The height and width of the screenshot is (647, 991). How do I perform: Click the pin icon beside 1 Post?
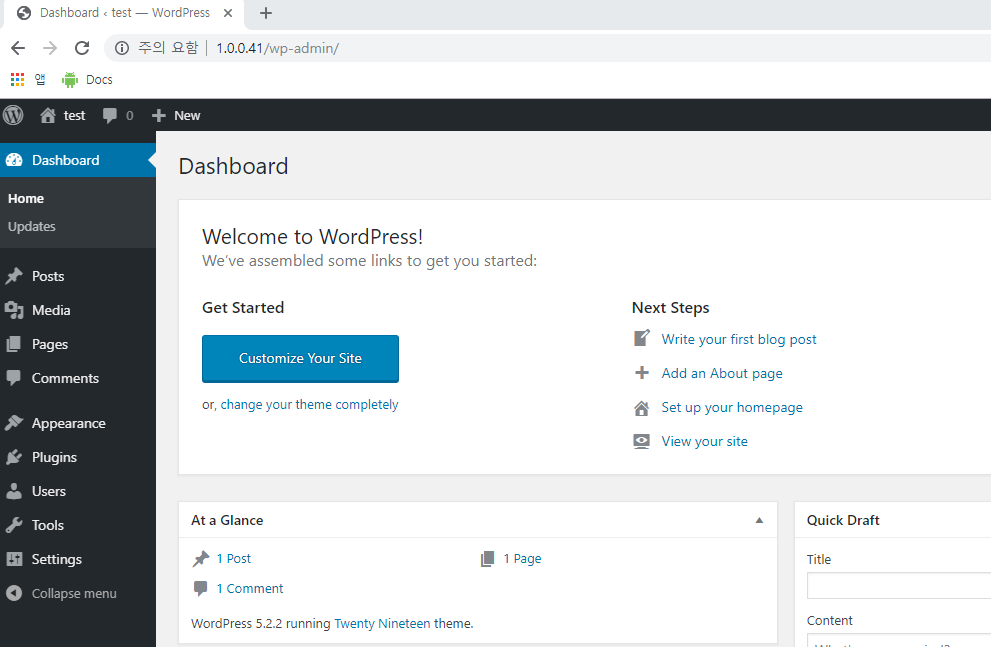[201, 559]
